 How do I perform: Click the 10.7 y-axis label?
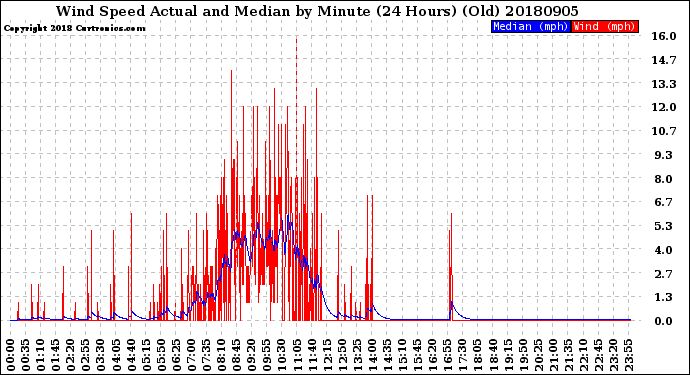click(x=664, y=131)
